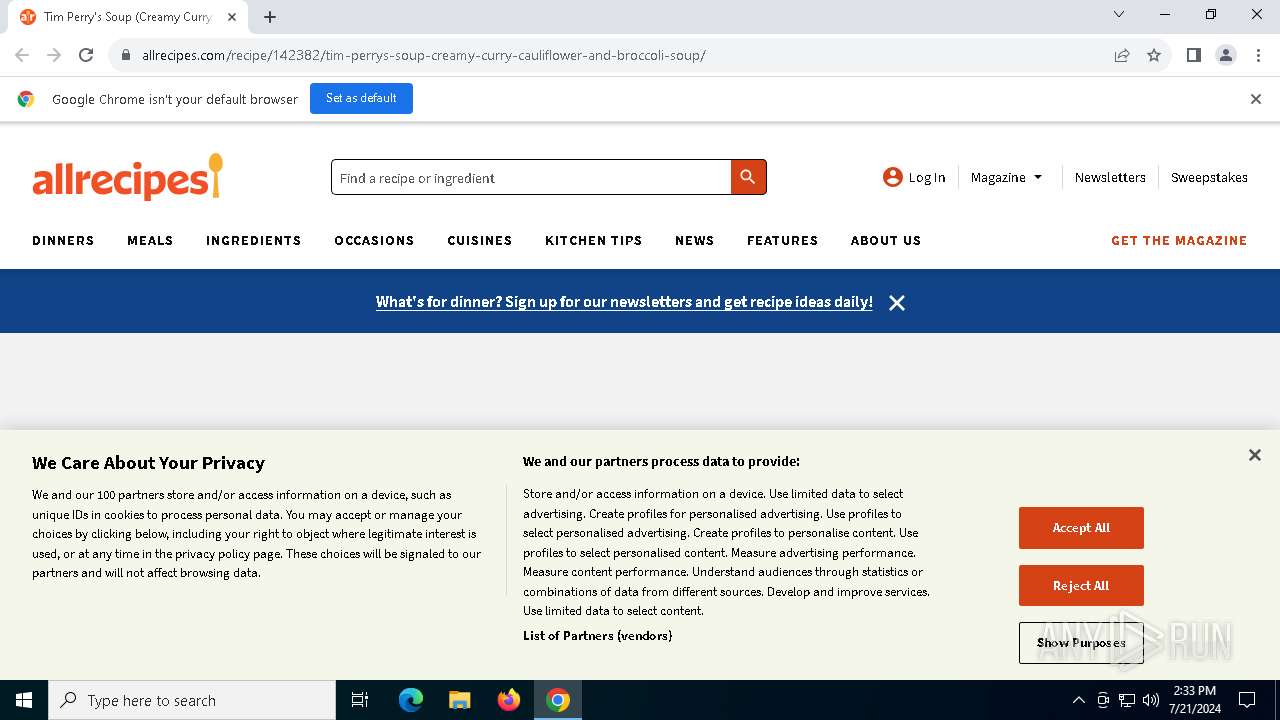The width and height of the screenshot is (1280, 720).
Task: Open the OCCASIONS menu
Action: point(374,240)
